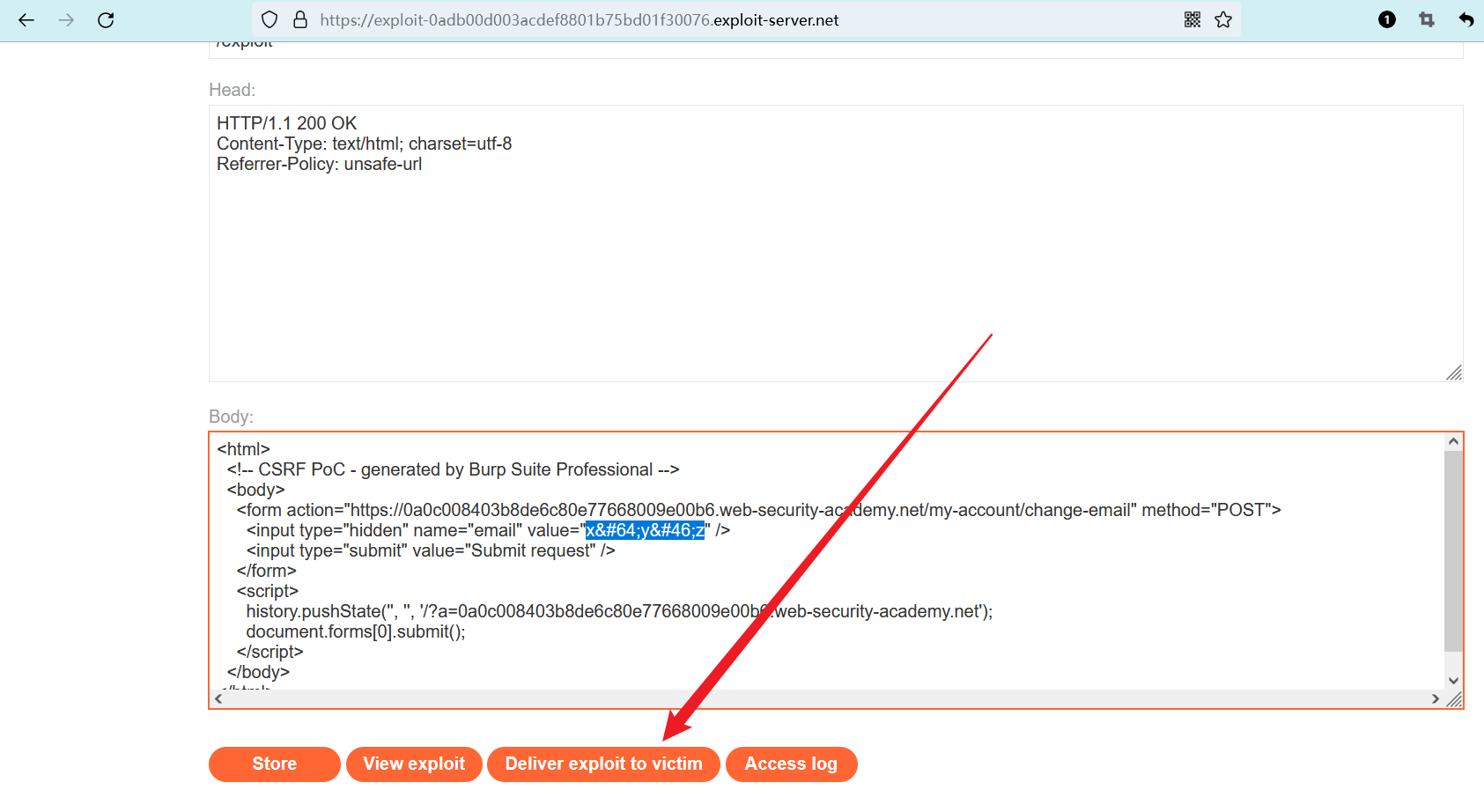The height and width of the screenshot is (812, 1484).
Task: Click the opening <script> tag line
Action: pyautogui.click(x=268, y=591)
